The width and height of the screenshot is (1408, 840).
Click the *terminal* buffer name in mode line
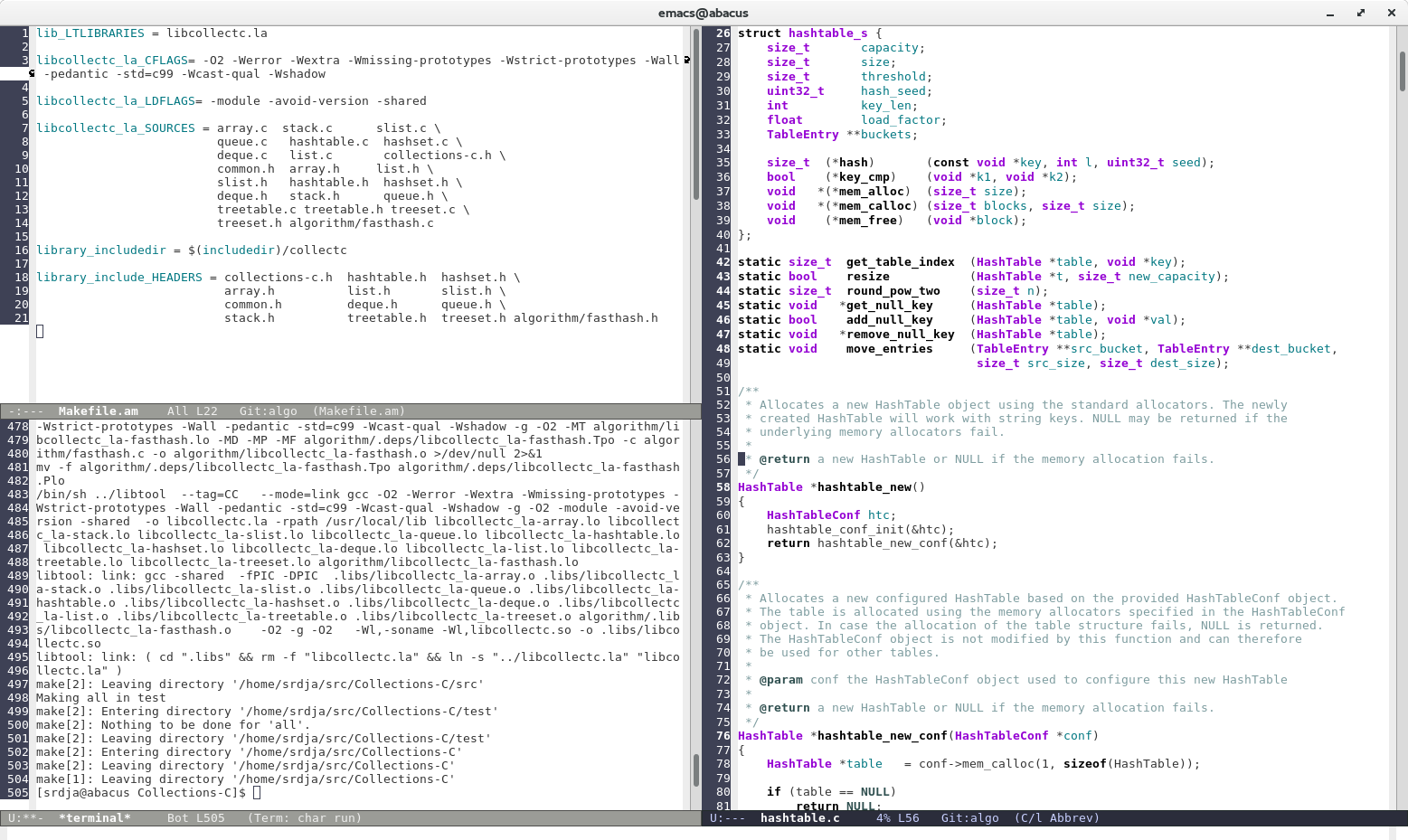pos(94,817)
